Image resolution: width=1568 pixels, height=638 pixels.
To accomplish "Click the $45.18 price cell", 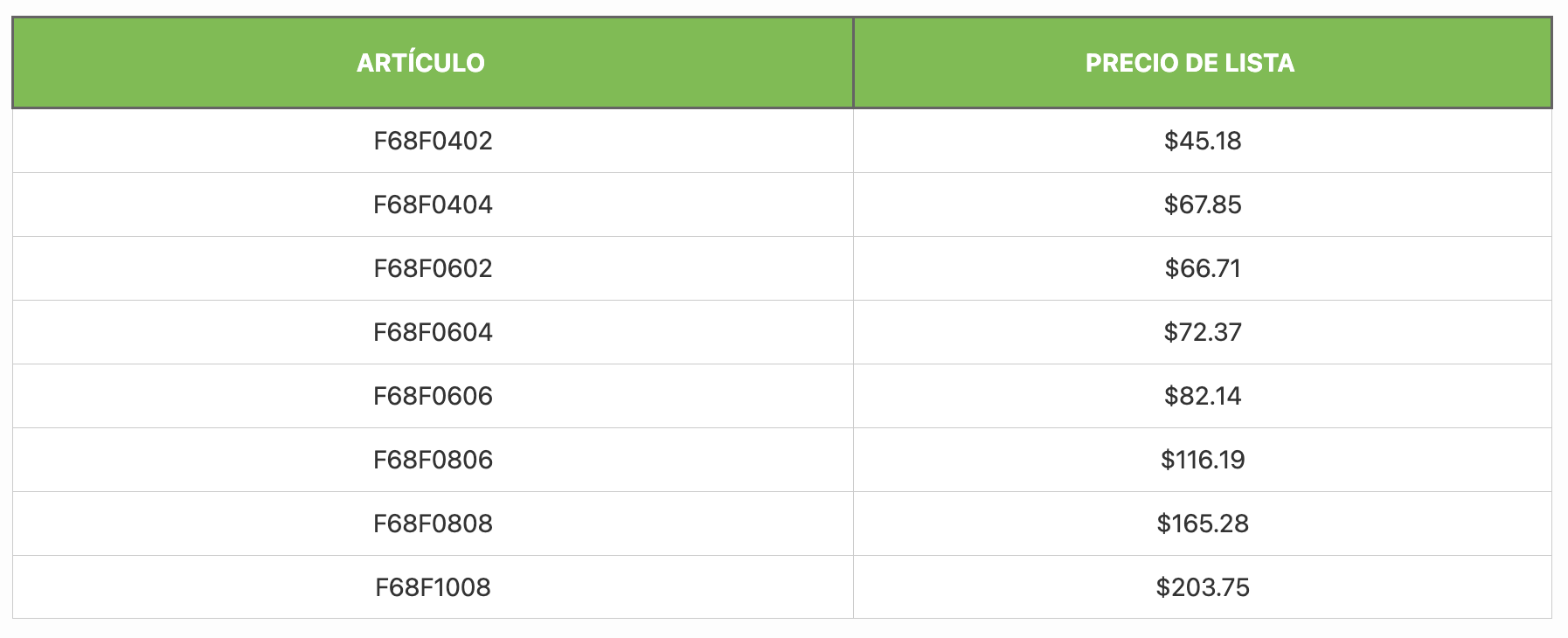I will [1203, 141].
